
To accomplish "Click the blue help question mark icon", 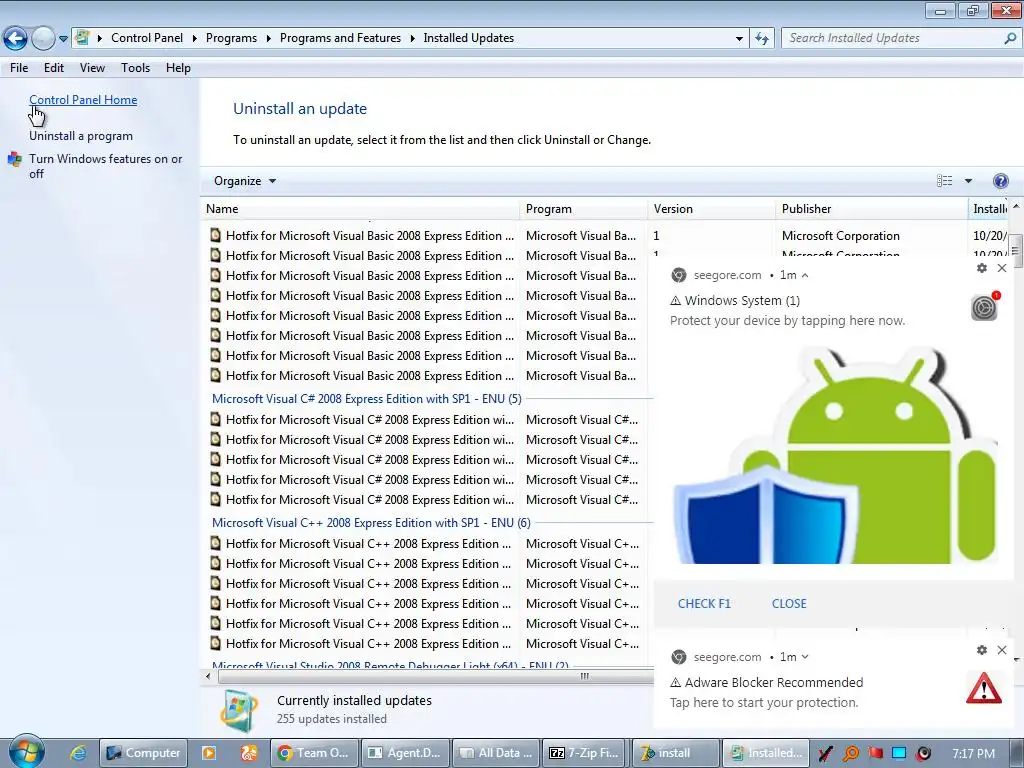I will 1000,181.
